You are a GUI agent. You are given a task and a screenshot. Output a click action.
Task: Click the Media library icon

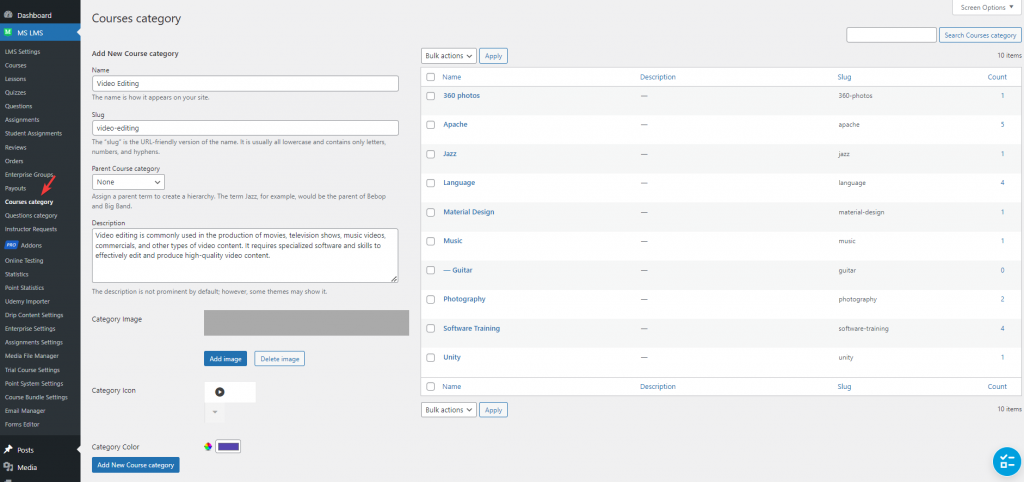click(x=8, y=467)
